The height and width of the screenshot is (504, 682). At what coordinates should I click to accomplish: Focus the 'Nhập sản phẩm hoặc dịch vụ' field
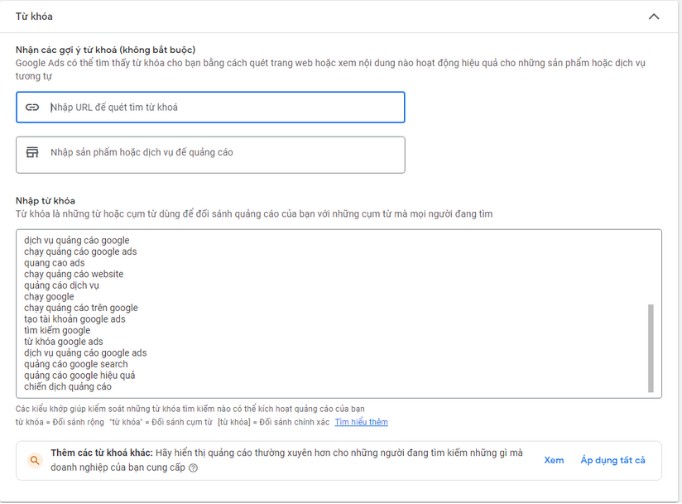[220, 153]
